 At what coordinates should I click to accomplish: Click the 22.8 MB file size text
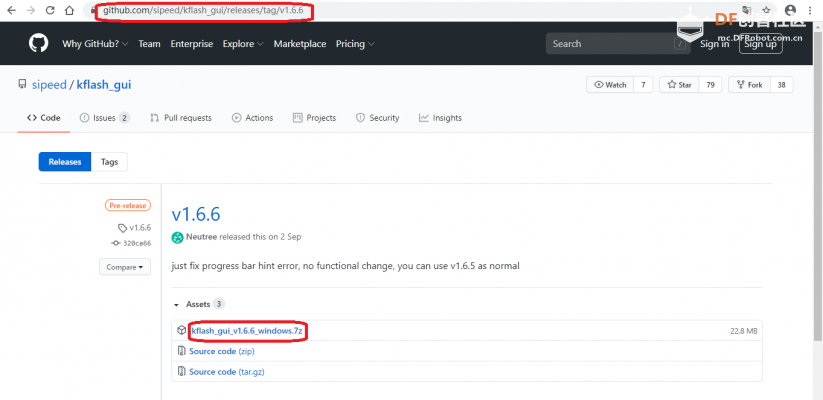click(744, 331)
